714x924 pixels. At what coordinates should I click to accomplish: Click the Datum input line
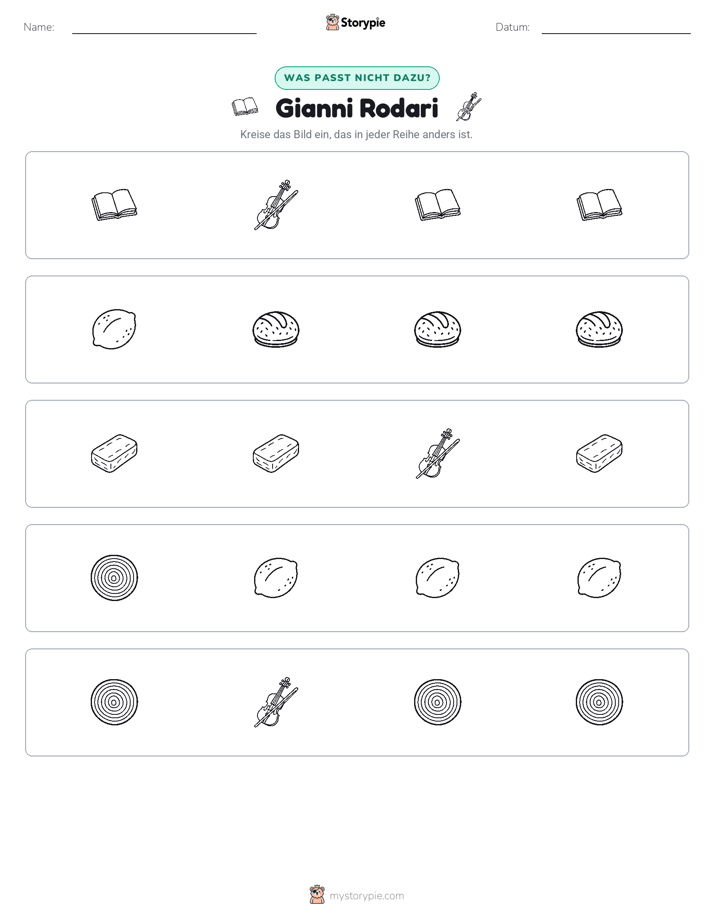(616, 28)
